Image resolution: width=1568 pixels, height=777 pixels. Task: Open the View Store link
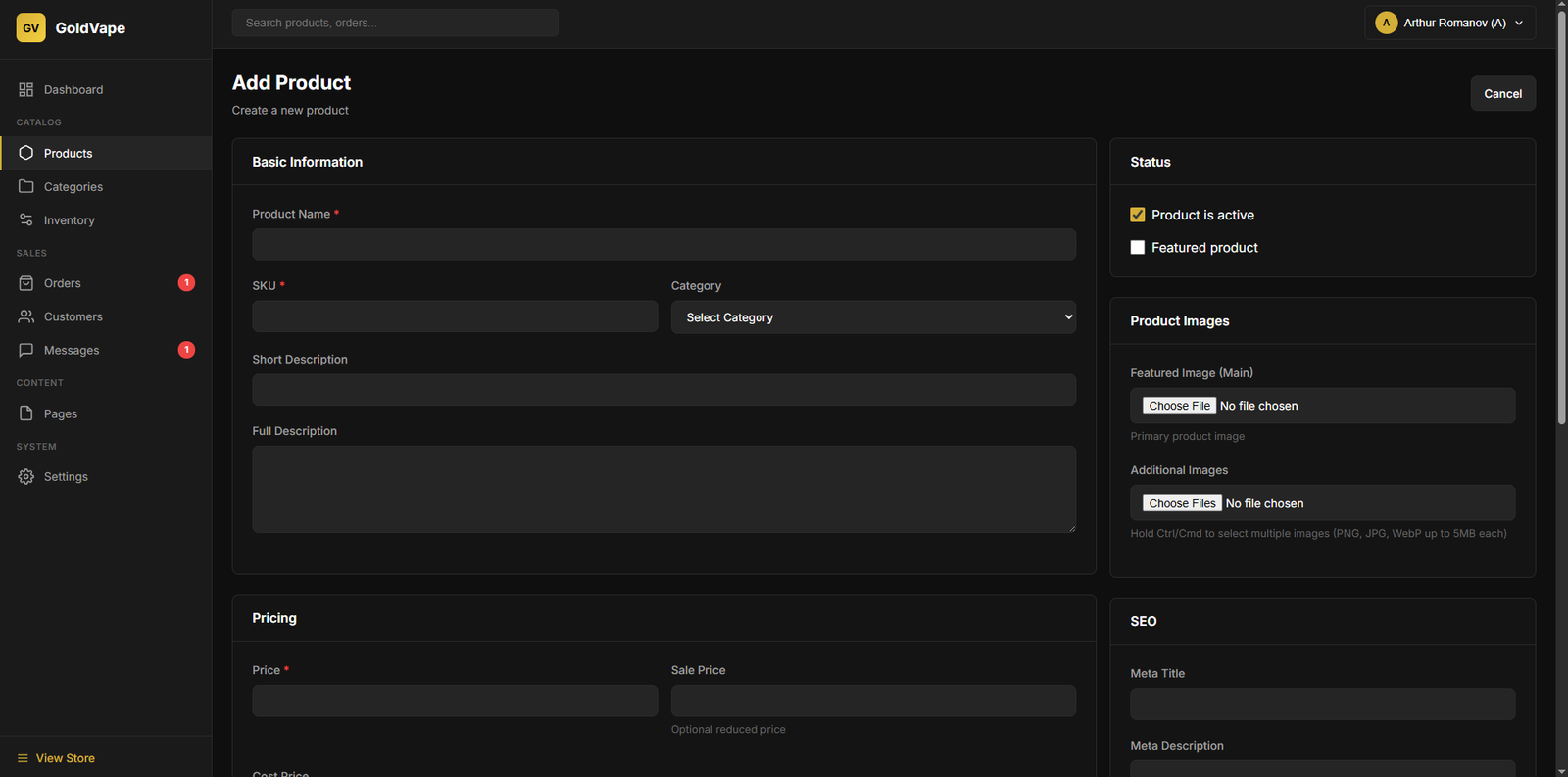(65, 758)
